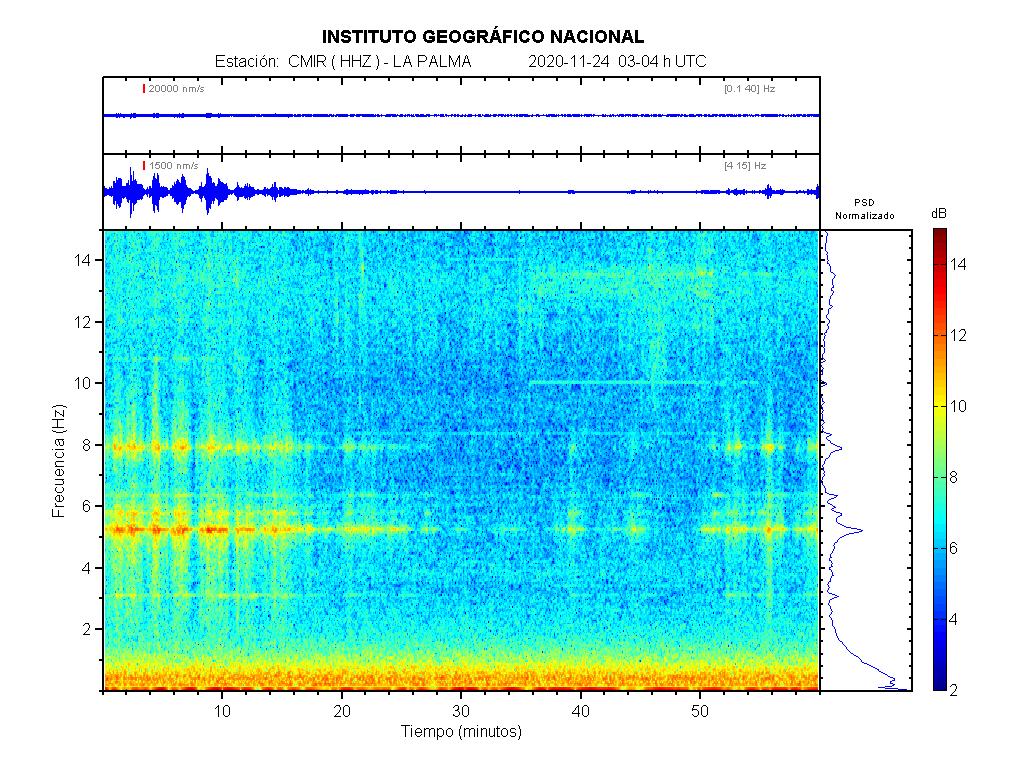1025x768 pixels.
Task: Click the 10 dB tick on the colorbar
Action: pyautogui.click(x=960, y=406)
